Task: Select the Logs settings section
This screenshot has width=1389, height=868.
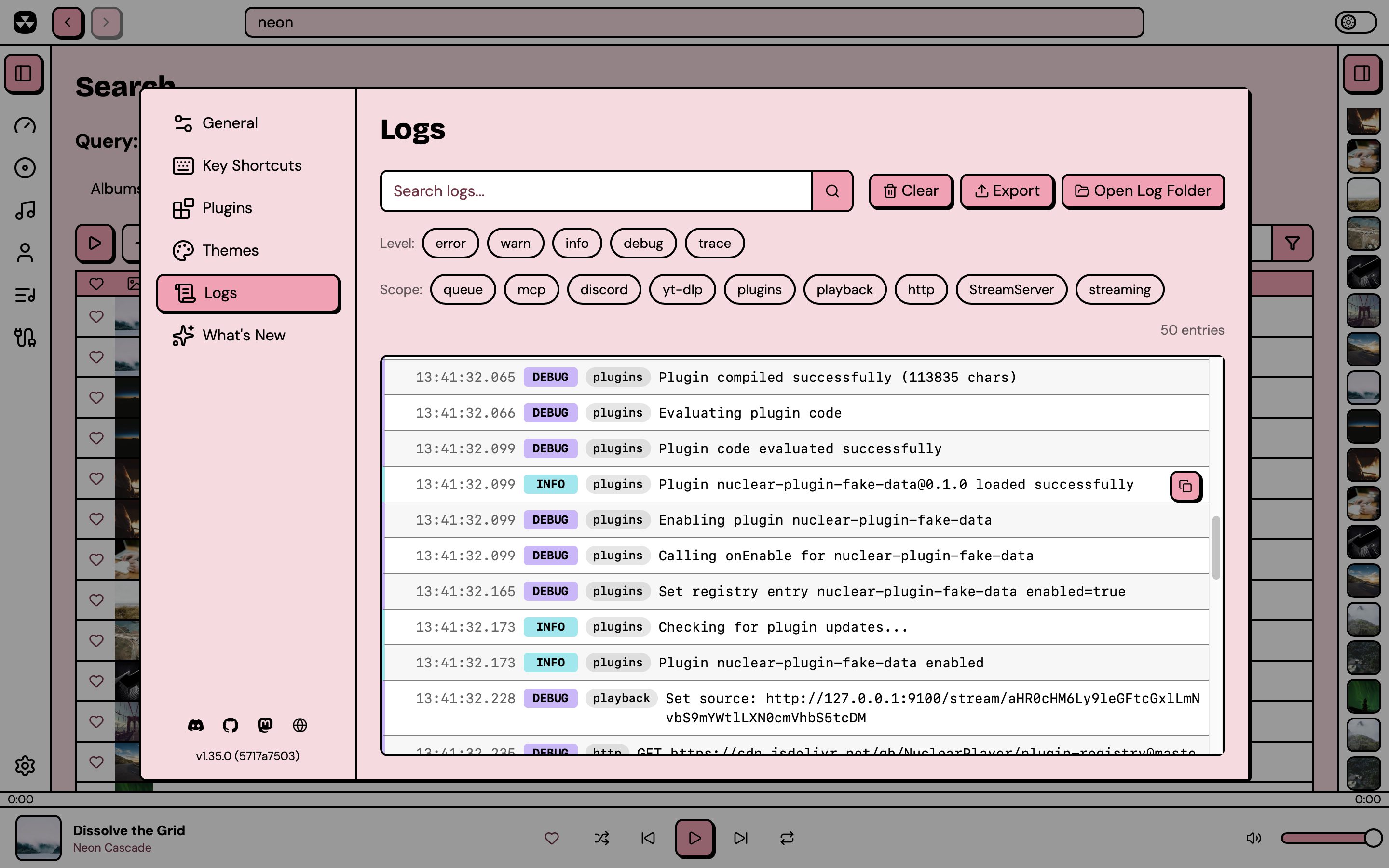Action: coord(248,293)
